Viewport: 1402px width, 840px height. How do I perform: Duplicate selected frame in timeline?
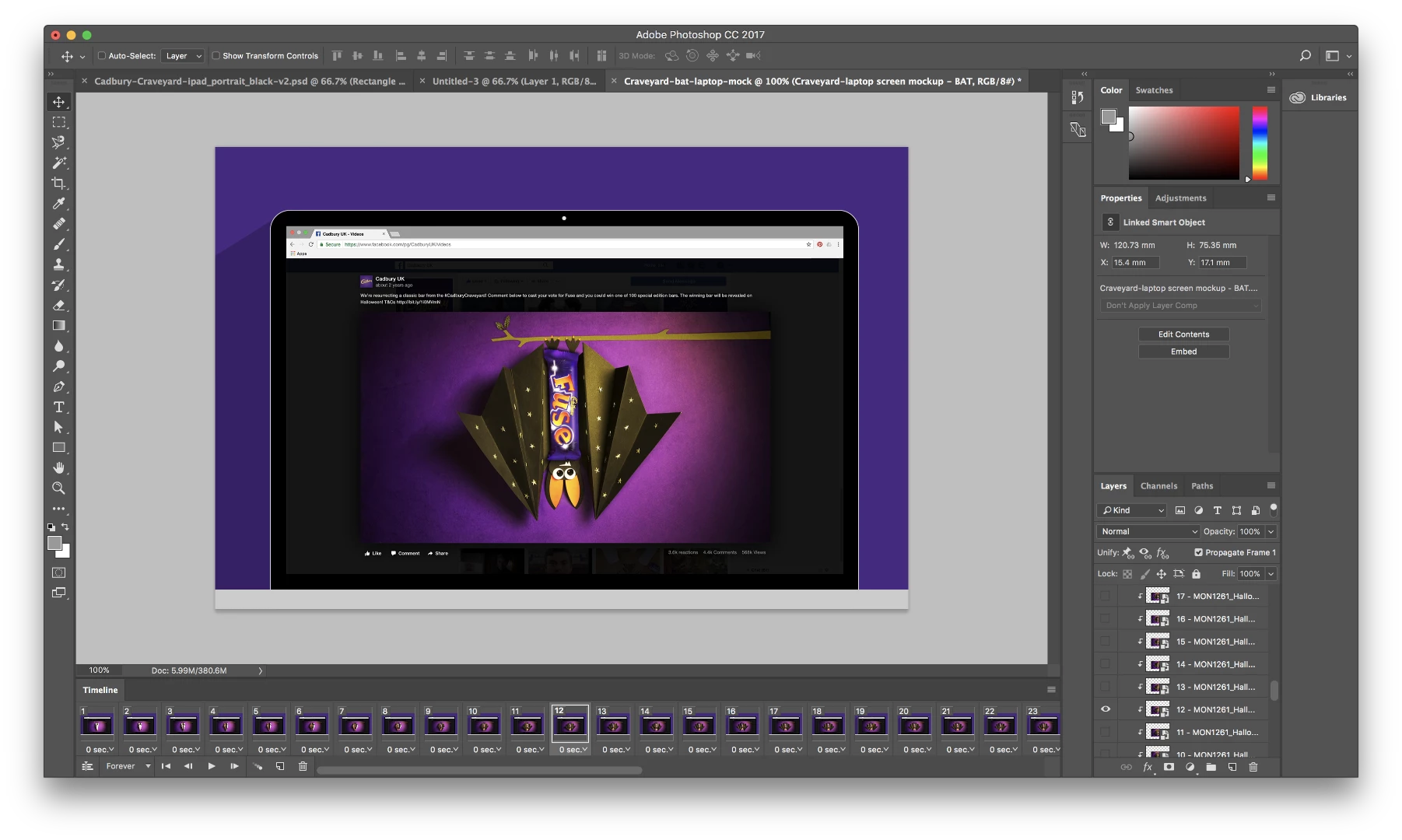280,766
